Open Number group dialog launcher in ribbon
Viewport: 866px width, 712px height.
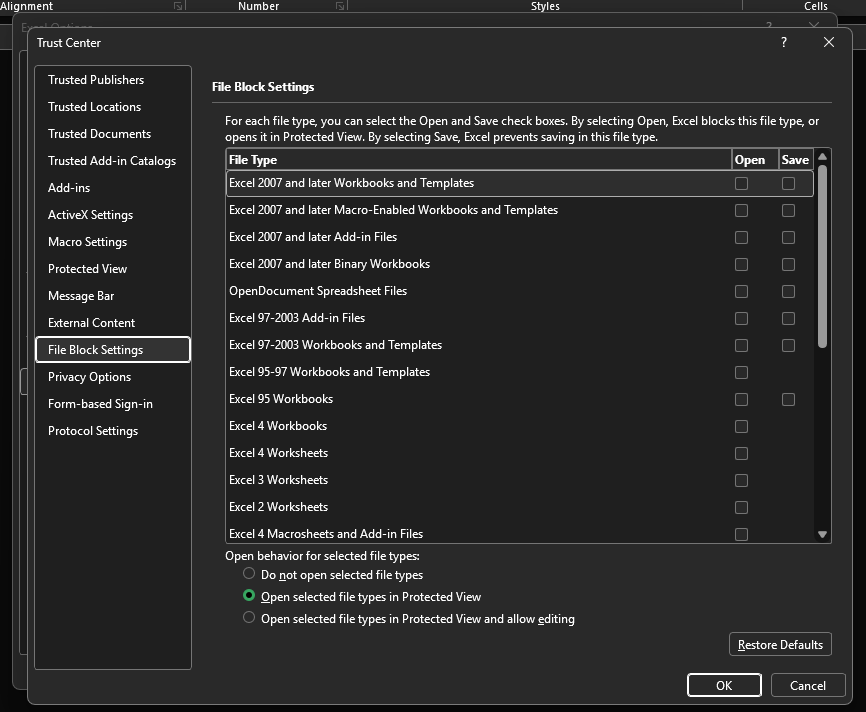coord(340,6)
